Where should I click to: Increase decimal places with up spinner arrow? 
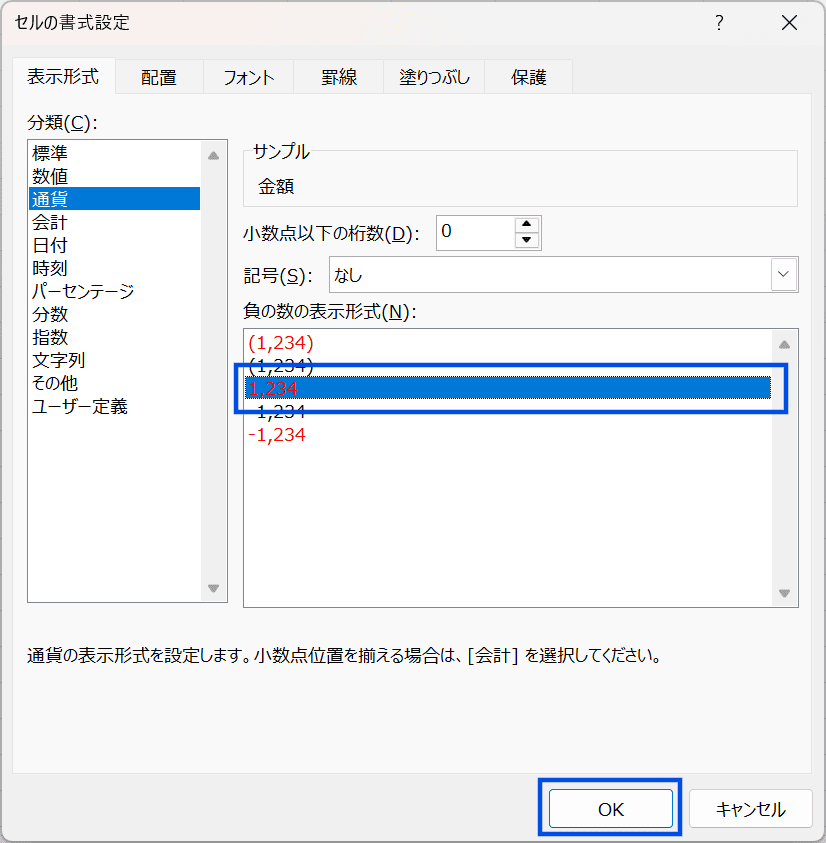click(x=527, y=225)
